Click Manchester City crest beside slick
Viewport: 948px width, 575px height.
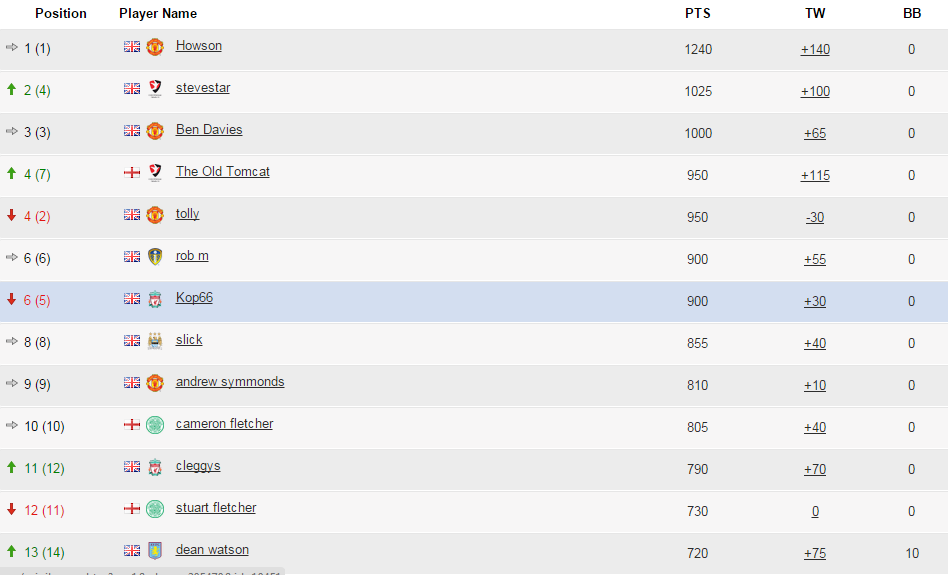[155, 340]
